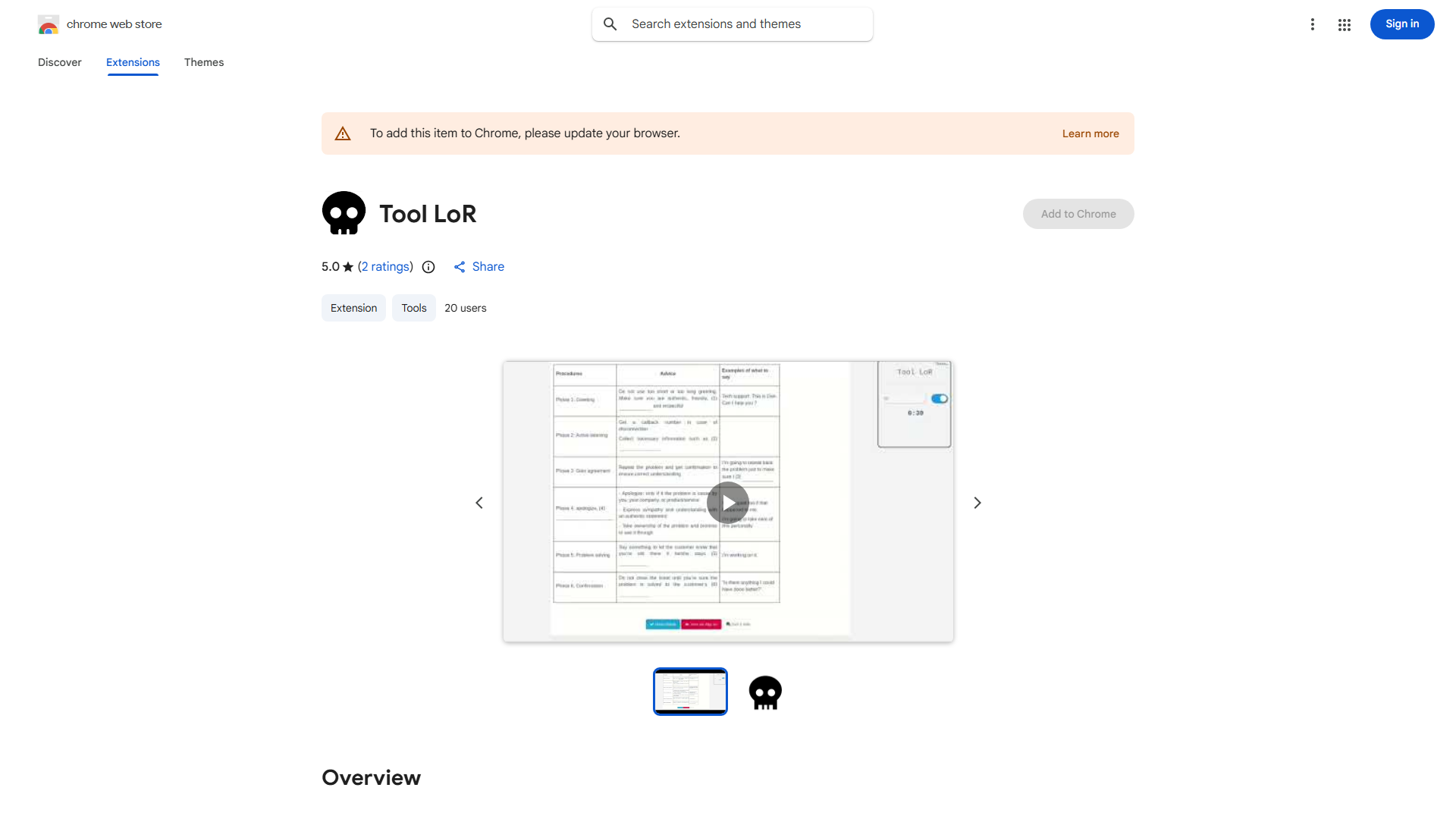1456x819 pixels.
Task: Click the Chrome Web Store rainbow logo
Action: pos(49,24)
